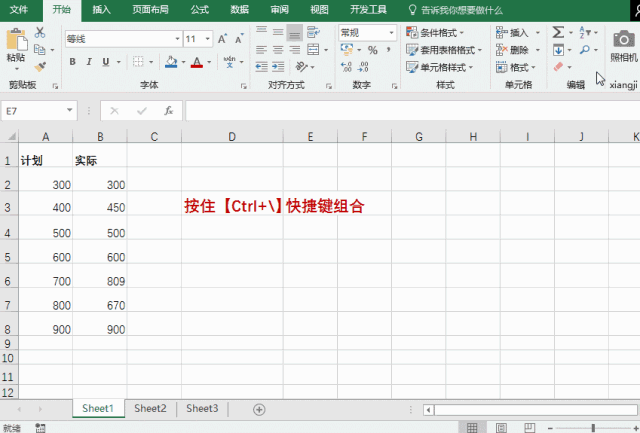Image resolution: width=640 pixels, height=433 pixels.
Task: Click the 条件格式 button
Action: [441, 32]
